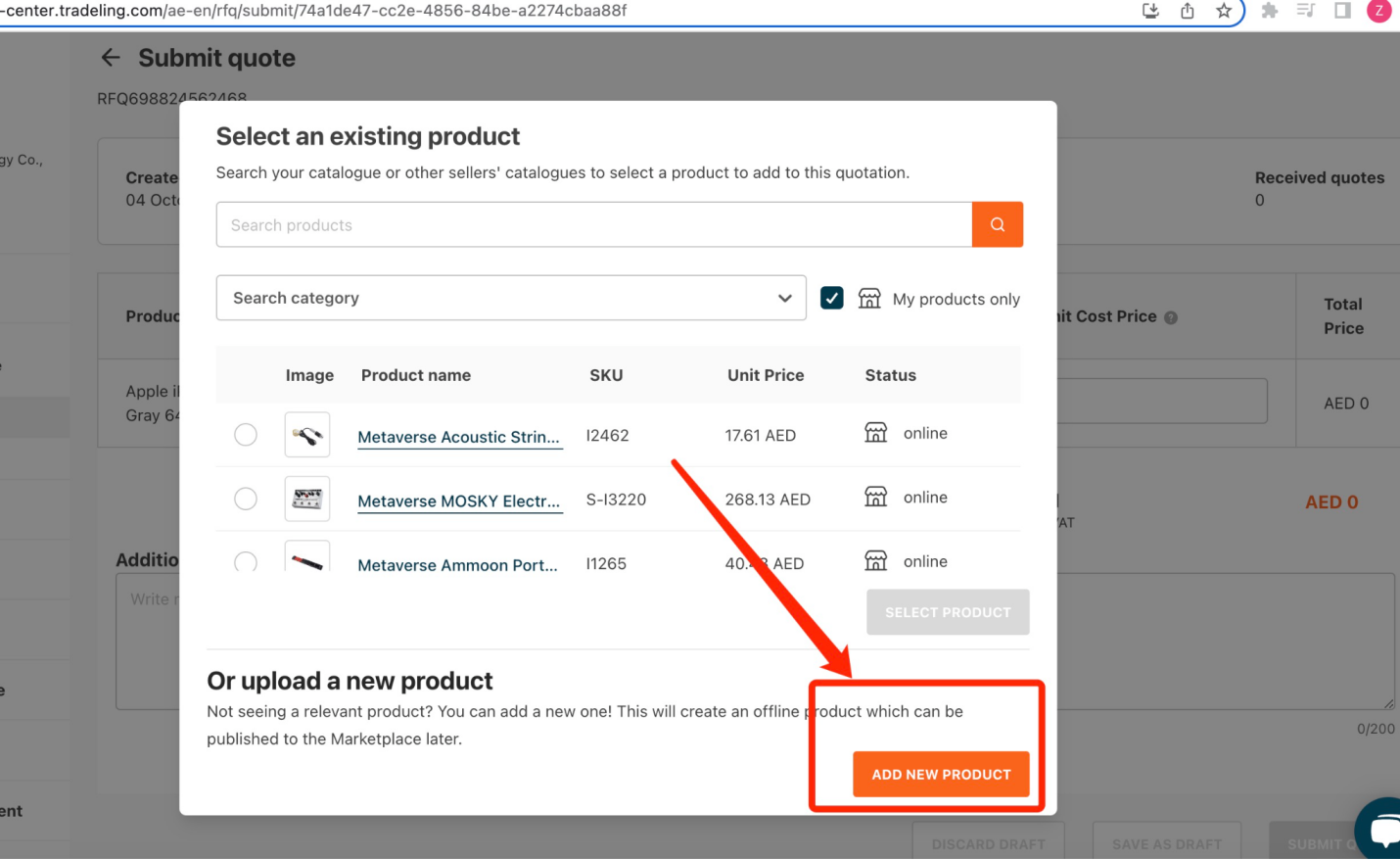Click the install app icon in address bar

click(1150, 11)
